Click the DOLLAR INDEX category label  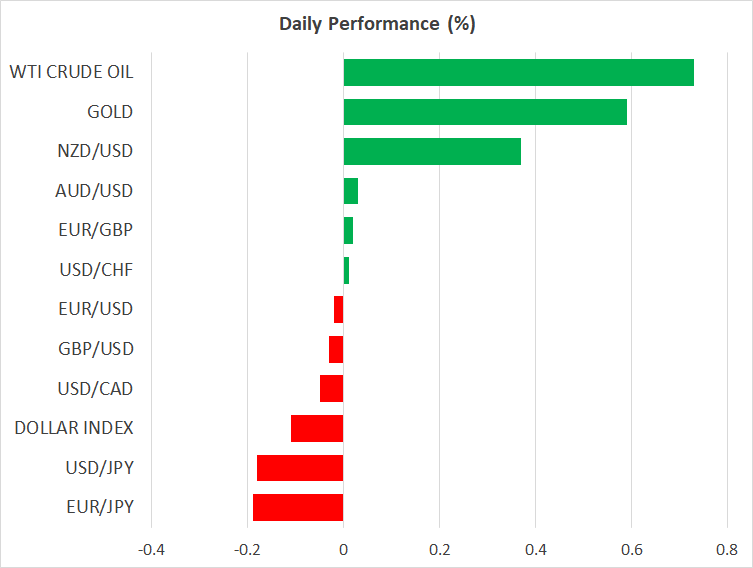(x=74, y=428)
